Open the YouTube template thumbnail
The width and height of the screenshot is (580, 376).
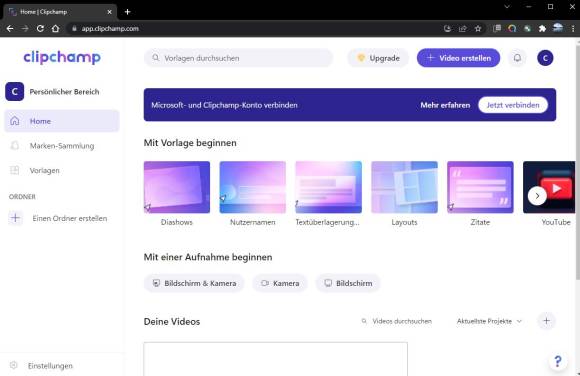tap(549, 187)
